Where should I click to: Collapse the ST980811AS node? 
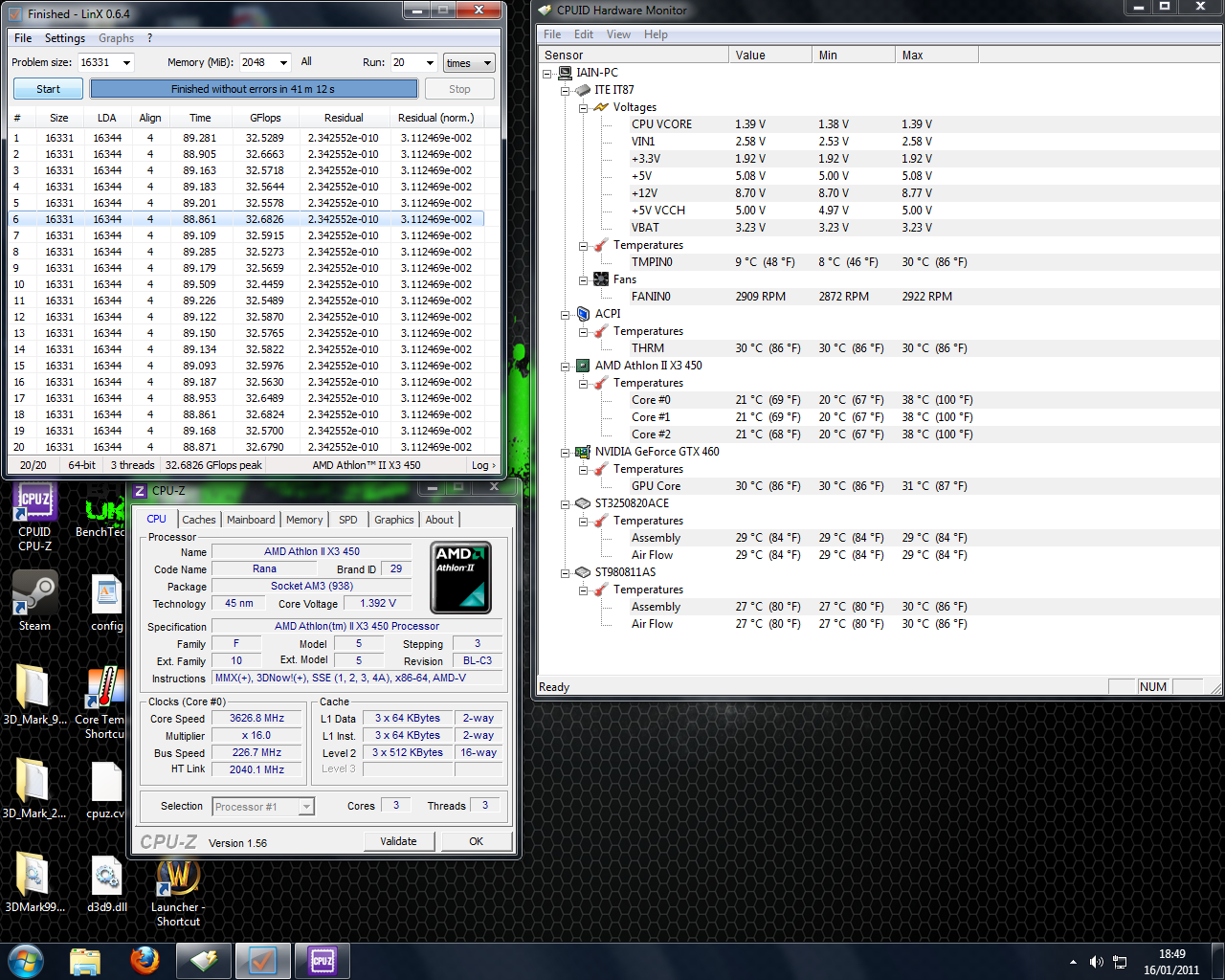[x=565, y=572]
